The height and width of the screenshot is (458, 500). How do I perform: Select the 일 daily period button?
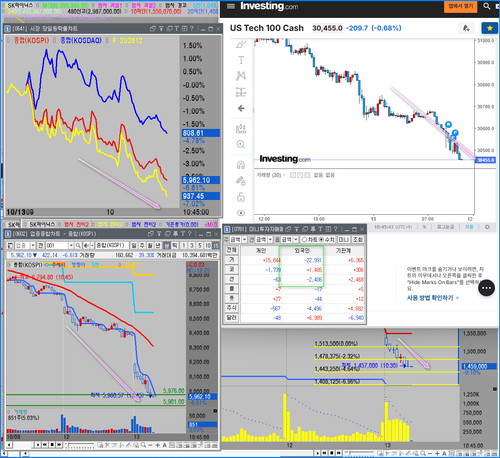[x=134, y=246]
